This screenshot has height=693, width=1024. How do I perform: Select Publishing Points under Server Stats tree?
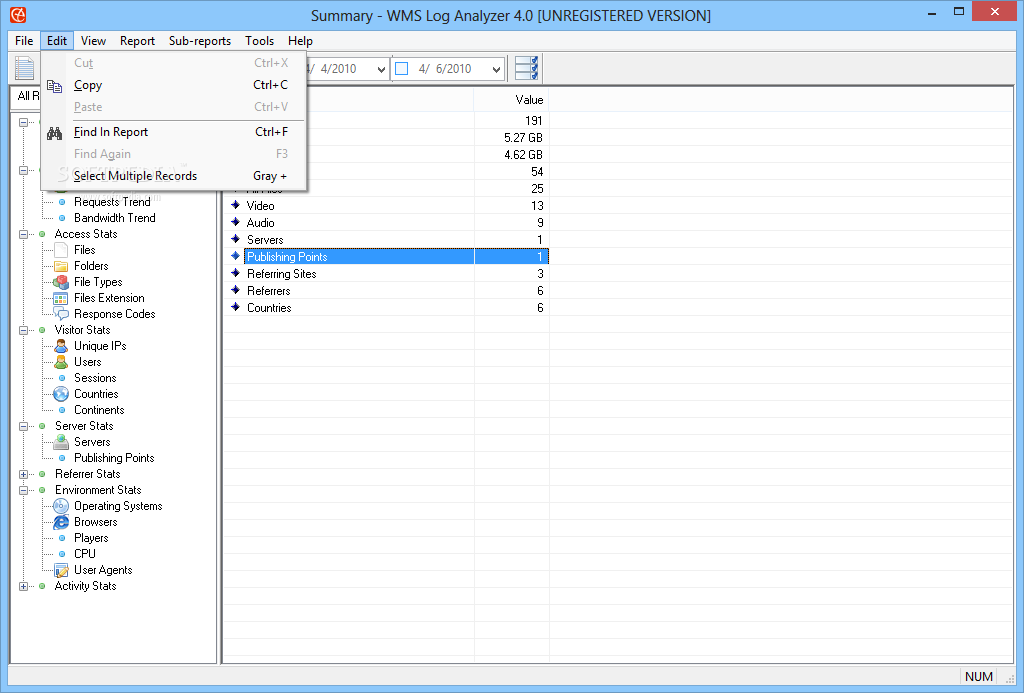tap(114, 458)
